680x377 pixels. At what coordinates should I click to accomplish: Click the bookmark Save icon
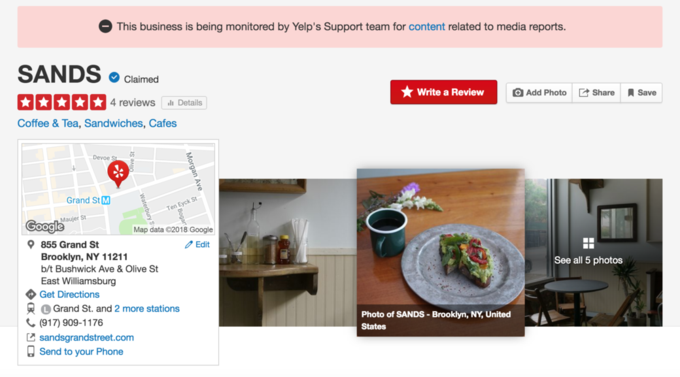[631, 92]
